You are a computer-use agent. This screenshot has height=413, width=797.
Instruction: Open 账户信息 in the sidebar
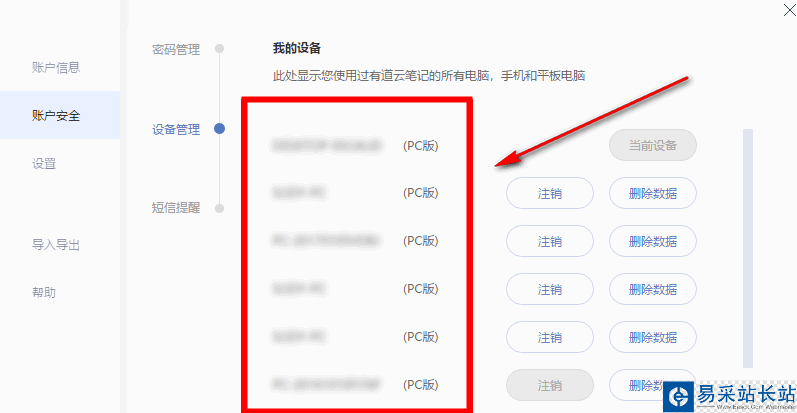(56, 68)
